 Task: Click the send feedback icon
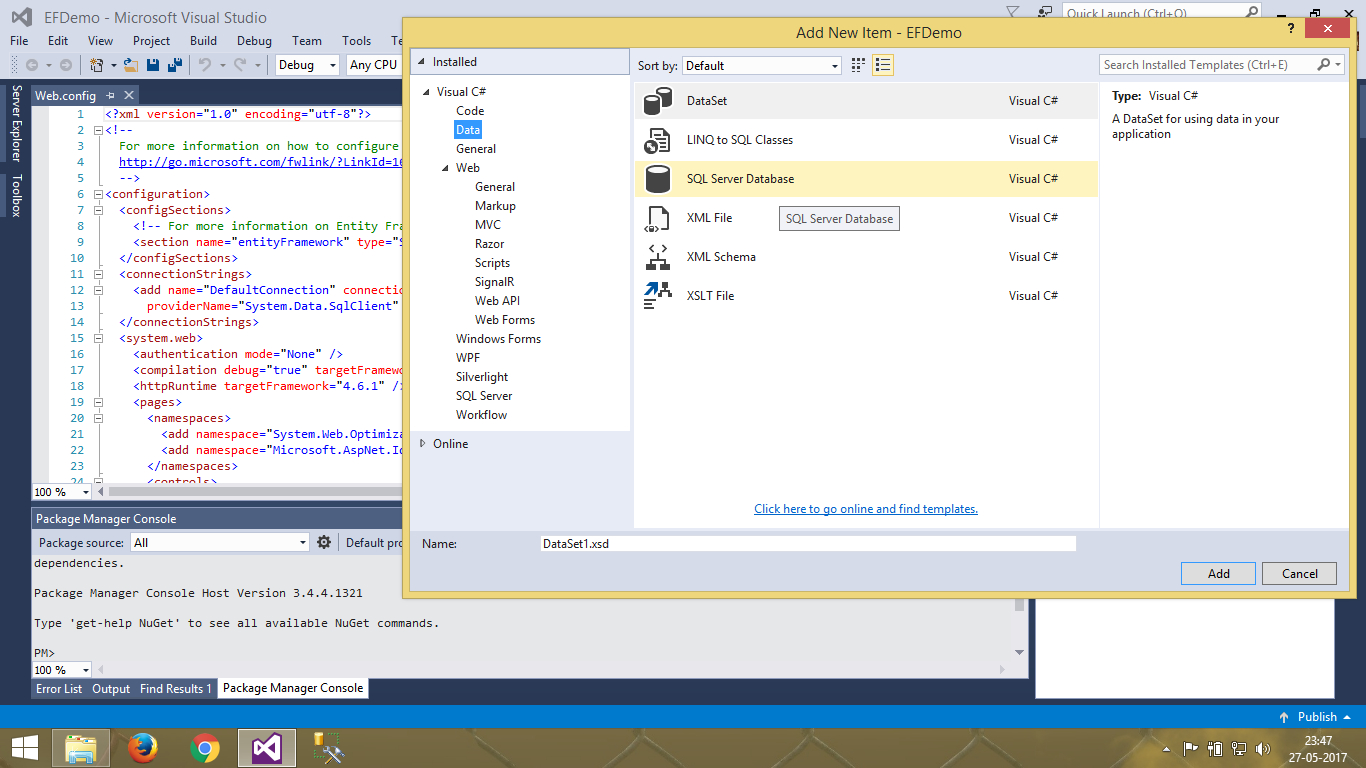(1045, 13)
